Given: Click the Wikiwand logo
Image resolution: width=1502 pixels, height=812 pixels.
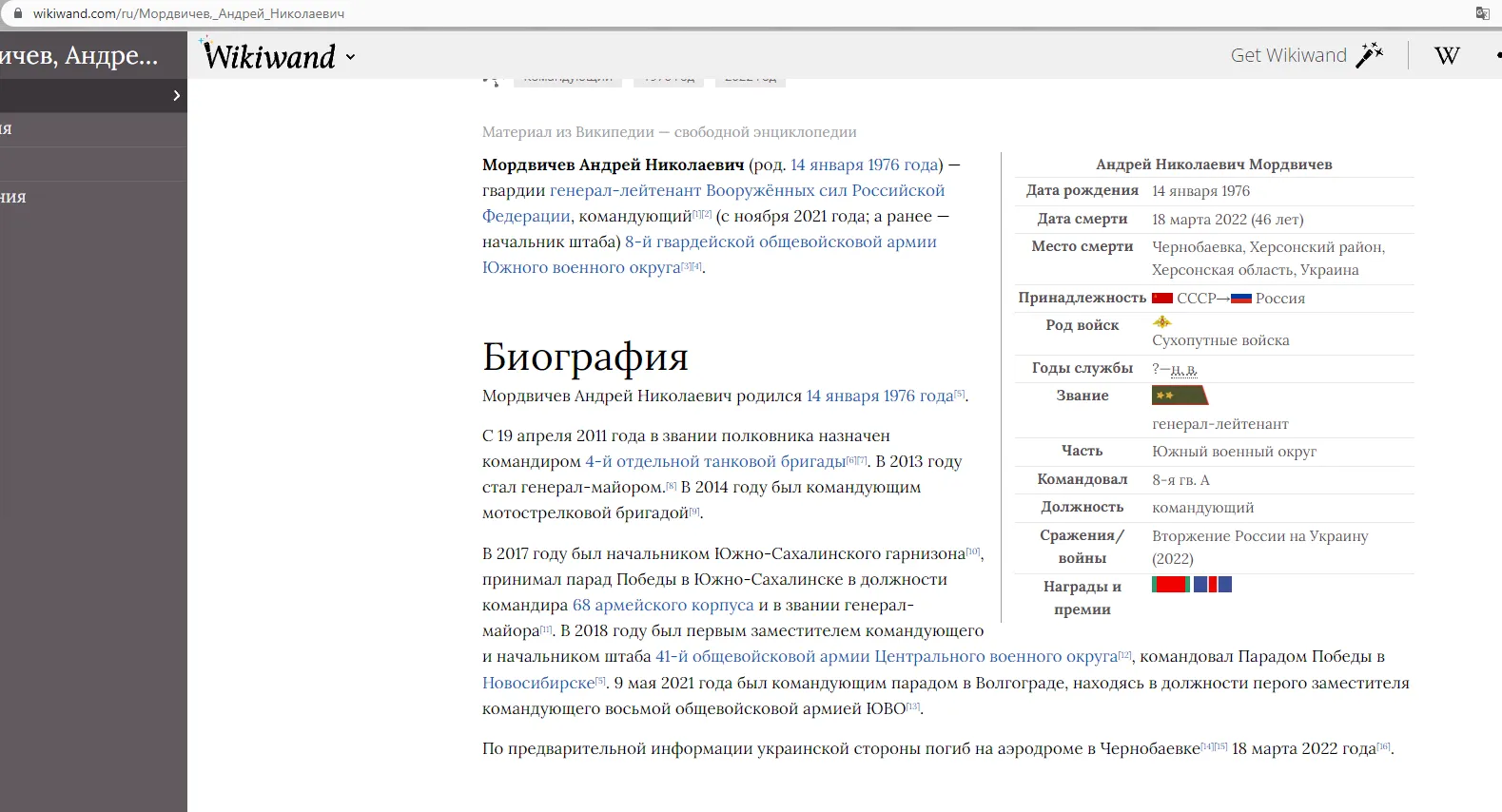Looking at the screenshot, I should coord(269,56).
